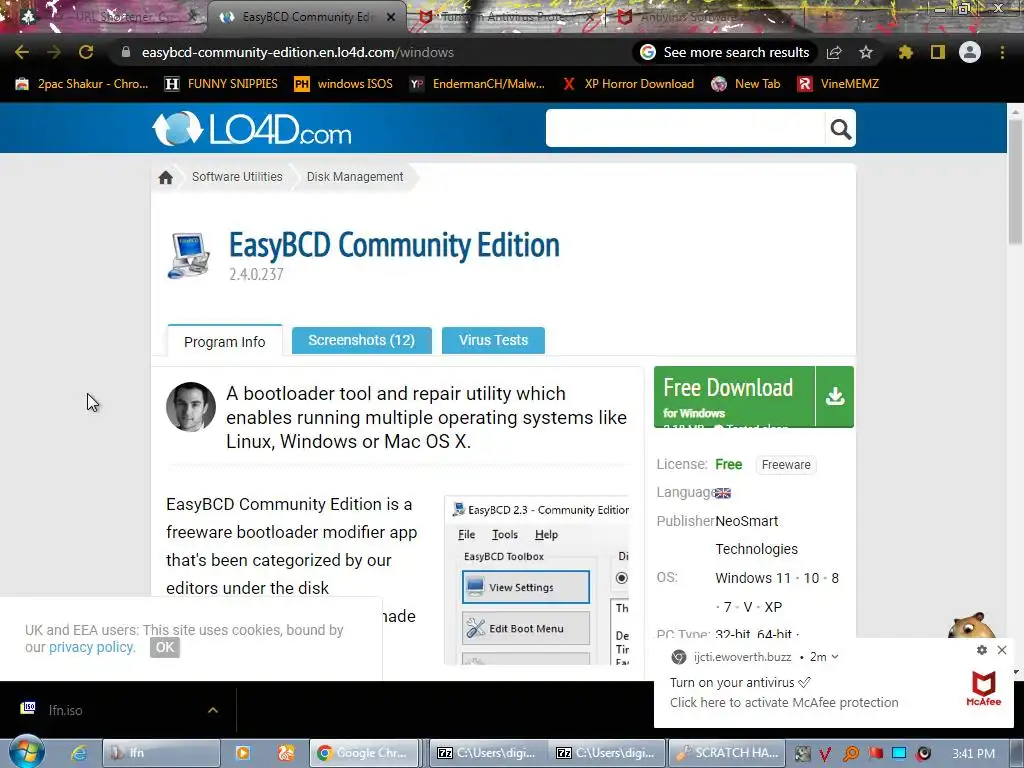Click the LO4D search input field
Screen dimensions: 1024x768
686,129
